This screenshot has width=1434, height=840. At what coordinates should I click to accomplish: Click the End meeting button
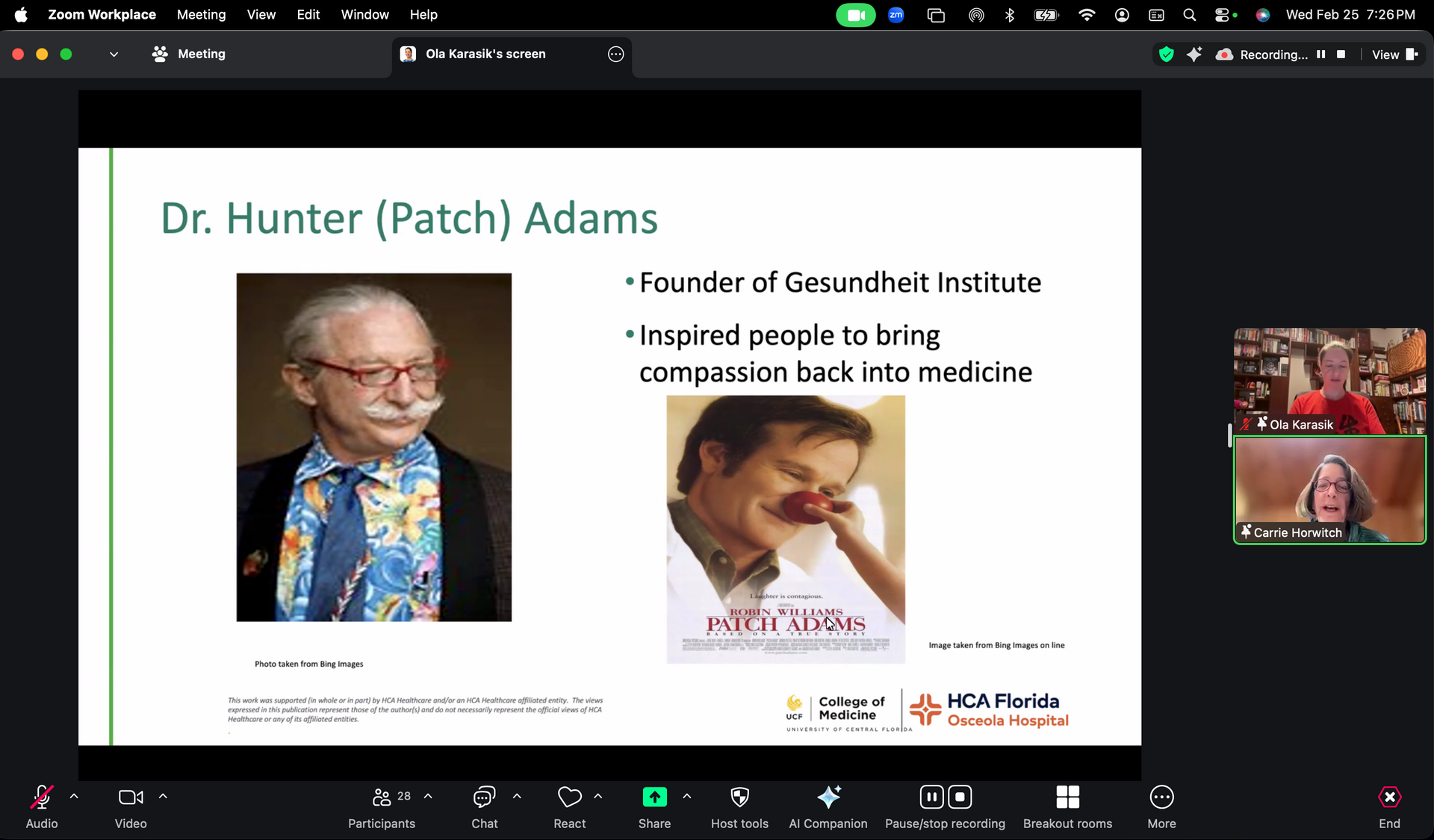[x=1389, y=797]
